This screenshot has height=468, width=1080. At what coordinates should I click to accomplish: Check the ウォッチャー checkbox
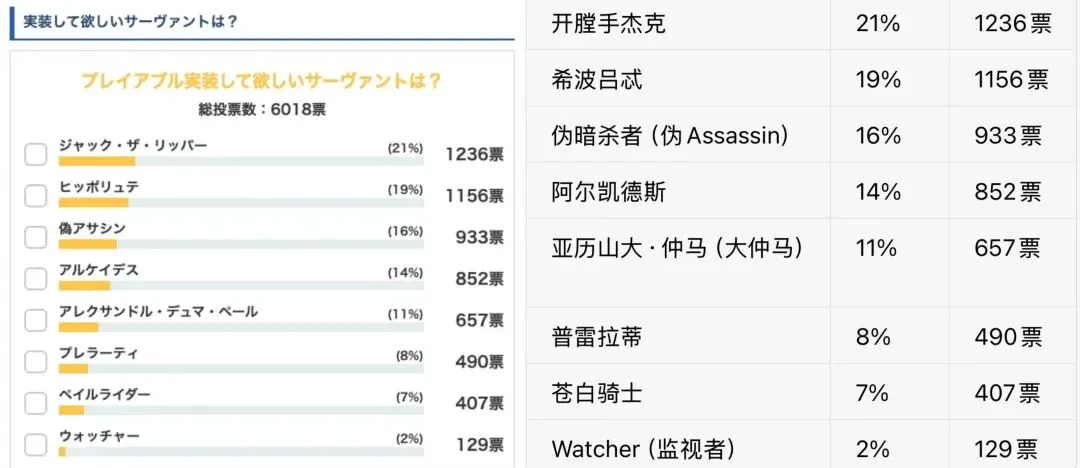point(36,445)
